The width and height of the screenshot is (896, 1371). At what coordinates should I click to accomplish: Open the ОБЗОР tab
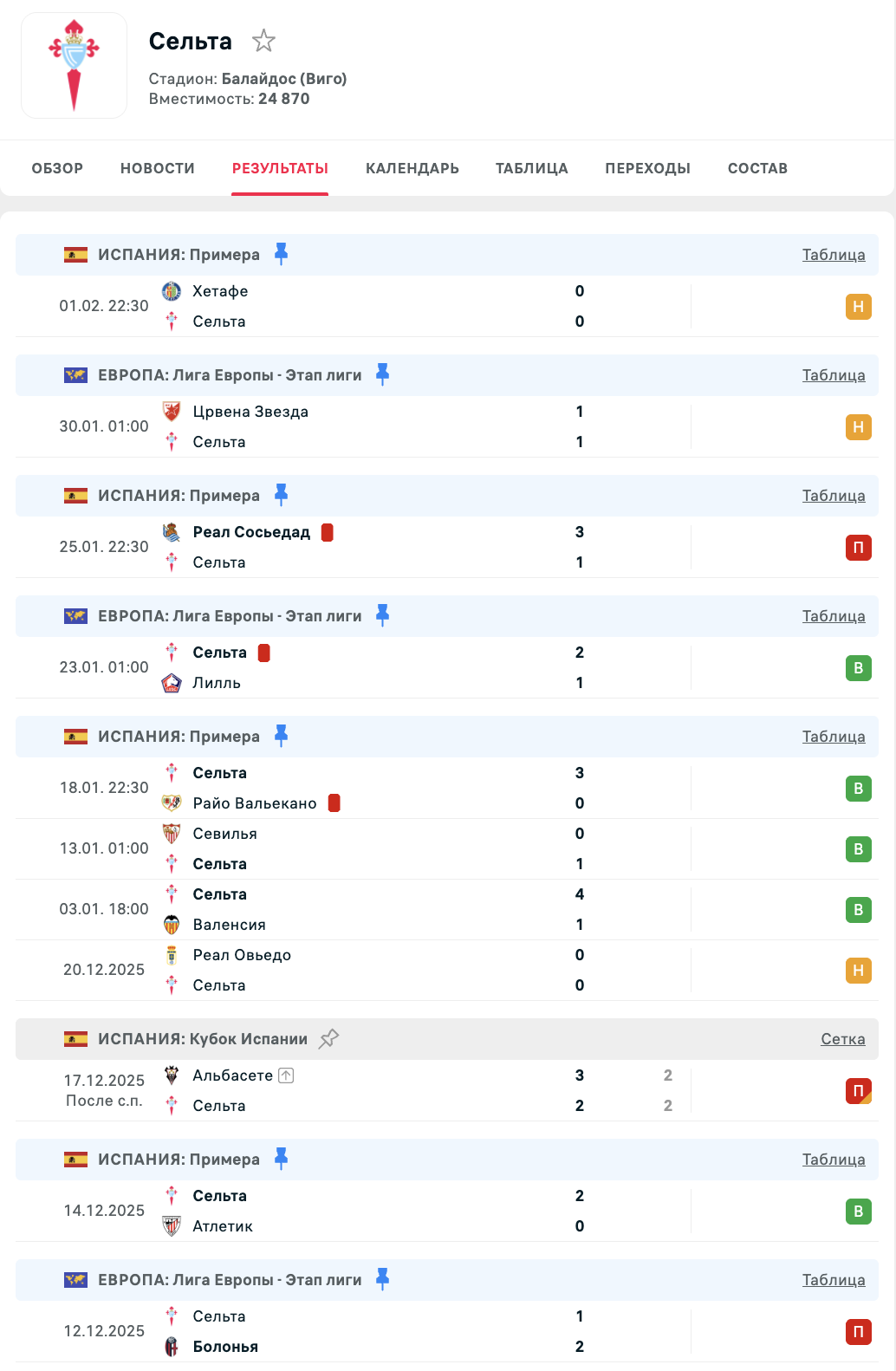coord(57,168)
